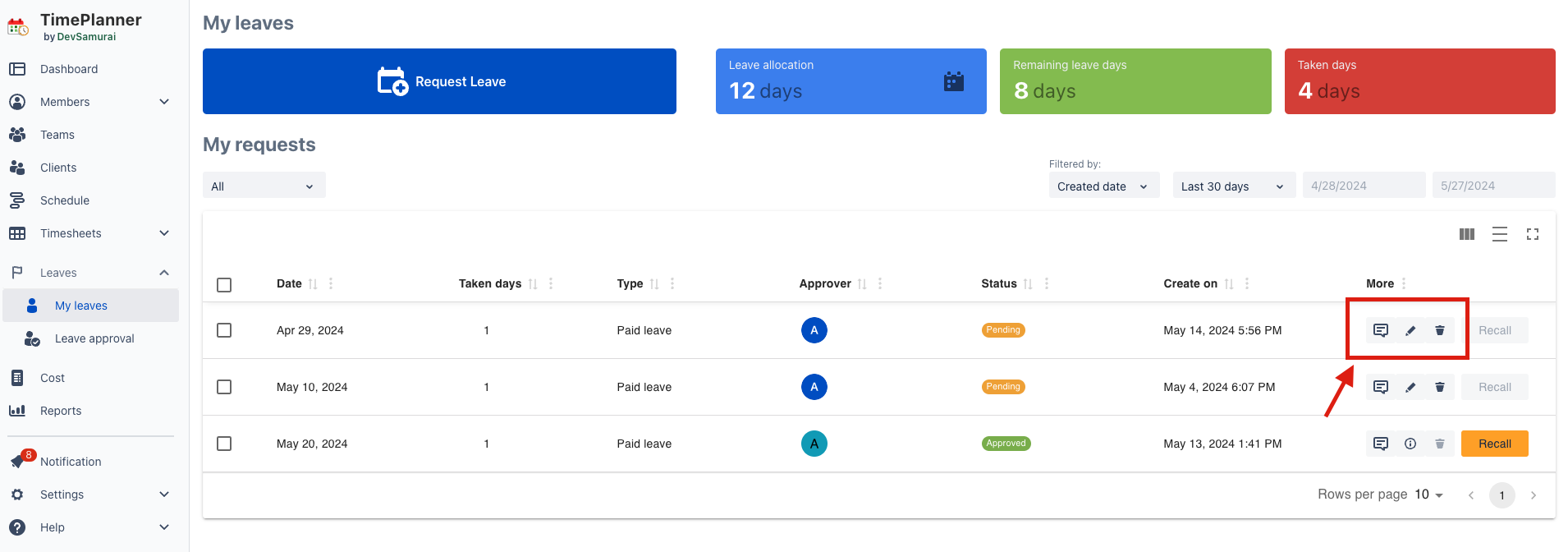Click the 4/28/2024 start date field

point(1364,186)
